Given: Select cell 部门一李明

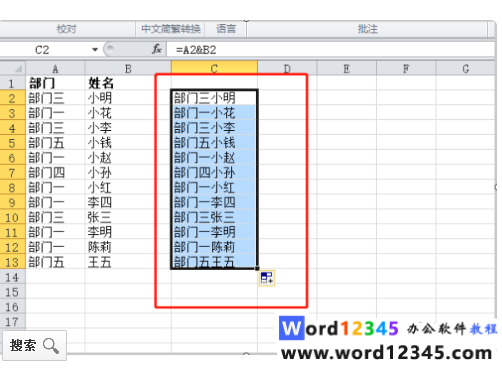Looking at the screenshot, I should [x=214, y=232].
